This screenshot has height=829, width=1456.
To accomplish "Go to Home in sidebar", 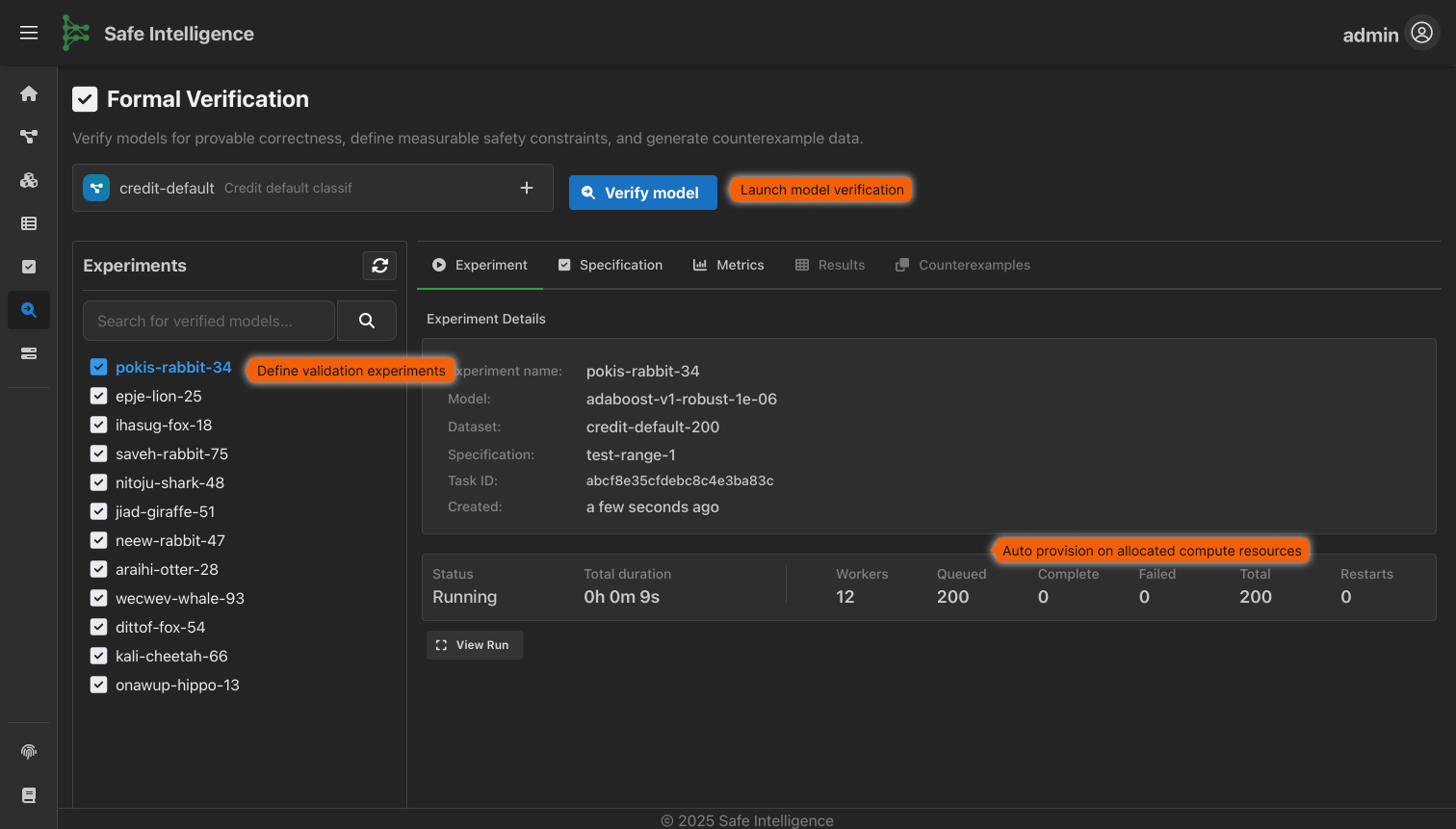I will (x=29, y=93).
